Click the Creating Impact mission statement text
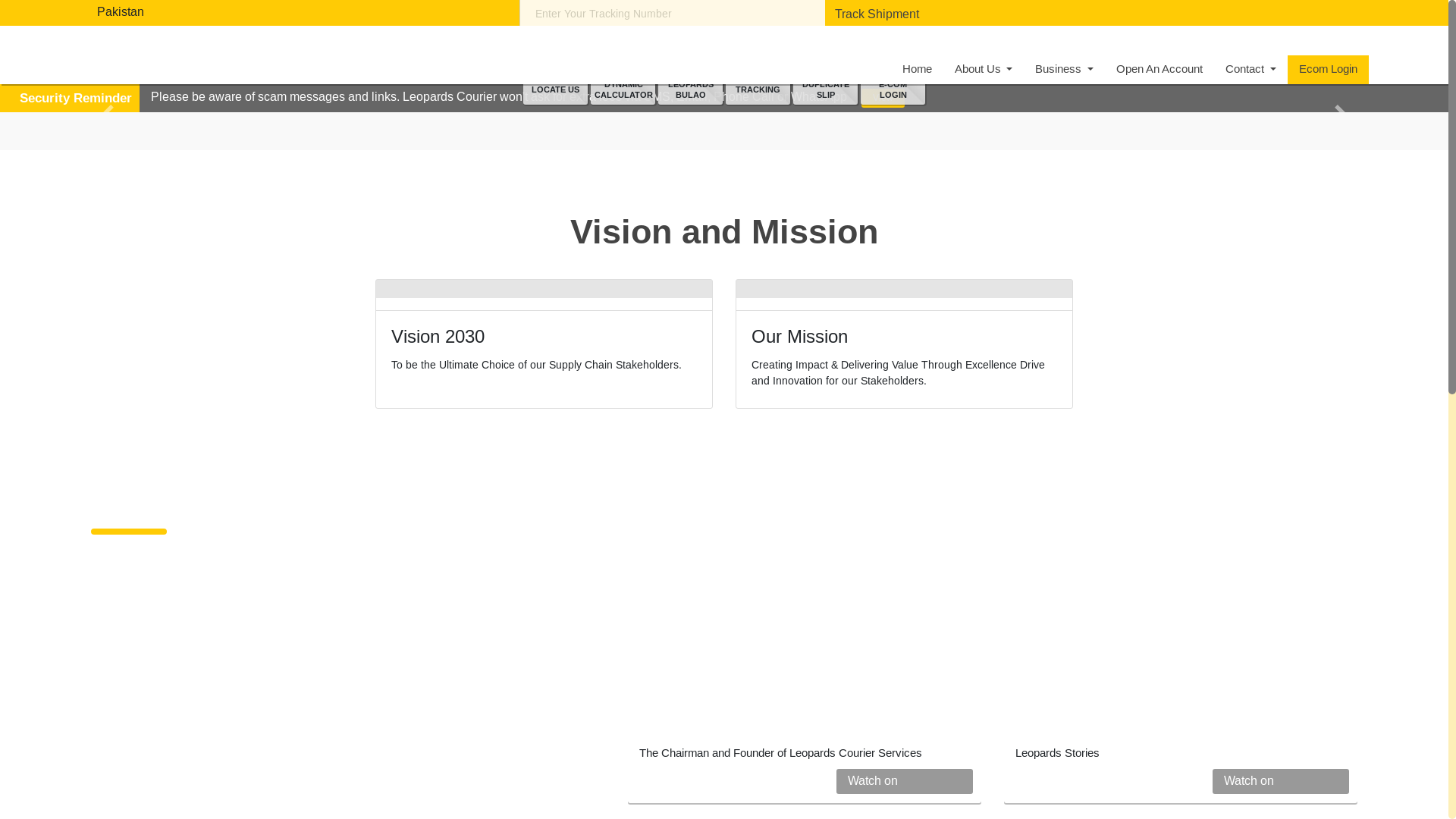Image resolution: width=1456 pixels, height=819 pixels. tap(898, 372)
